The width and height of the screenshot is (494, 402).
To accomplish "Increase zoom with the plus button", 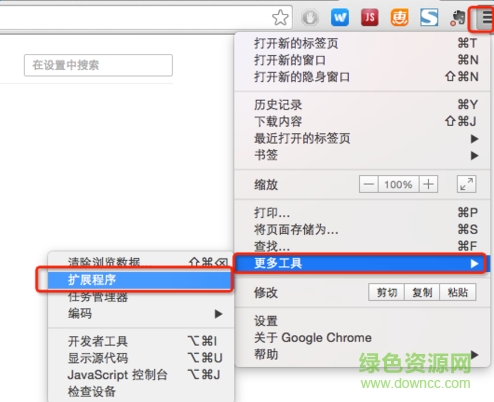I will 428,184.
